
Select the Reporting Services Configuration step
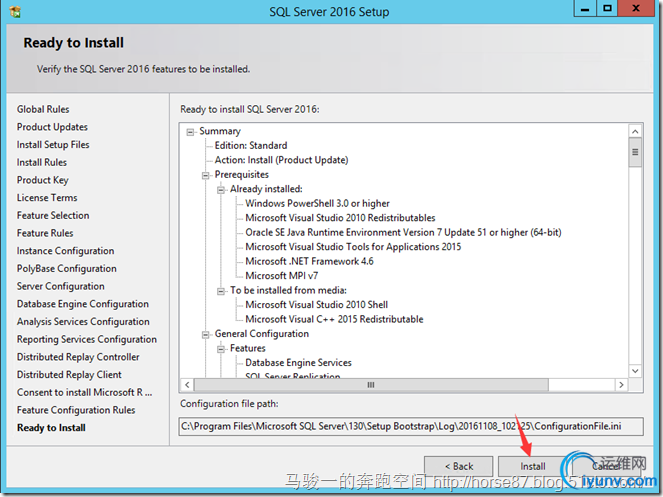87,340
